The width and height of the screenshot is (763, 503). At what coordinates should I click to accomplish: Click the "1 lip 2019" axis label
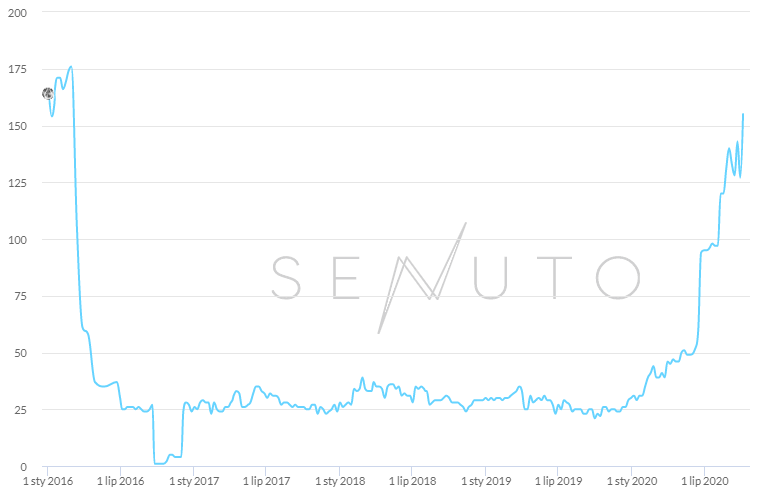coord(558,481)
